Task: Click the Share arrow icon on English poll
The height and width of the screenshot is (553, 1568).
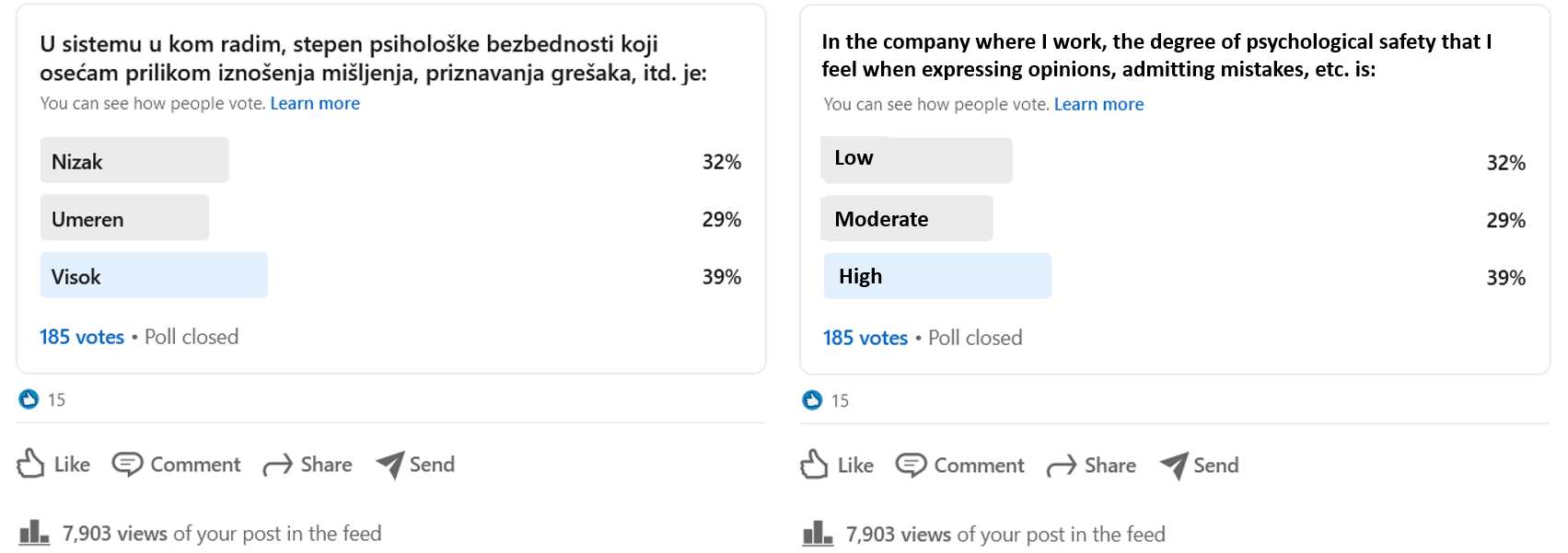Action: point(1061,467)
